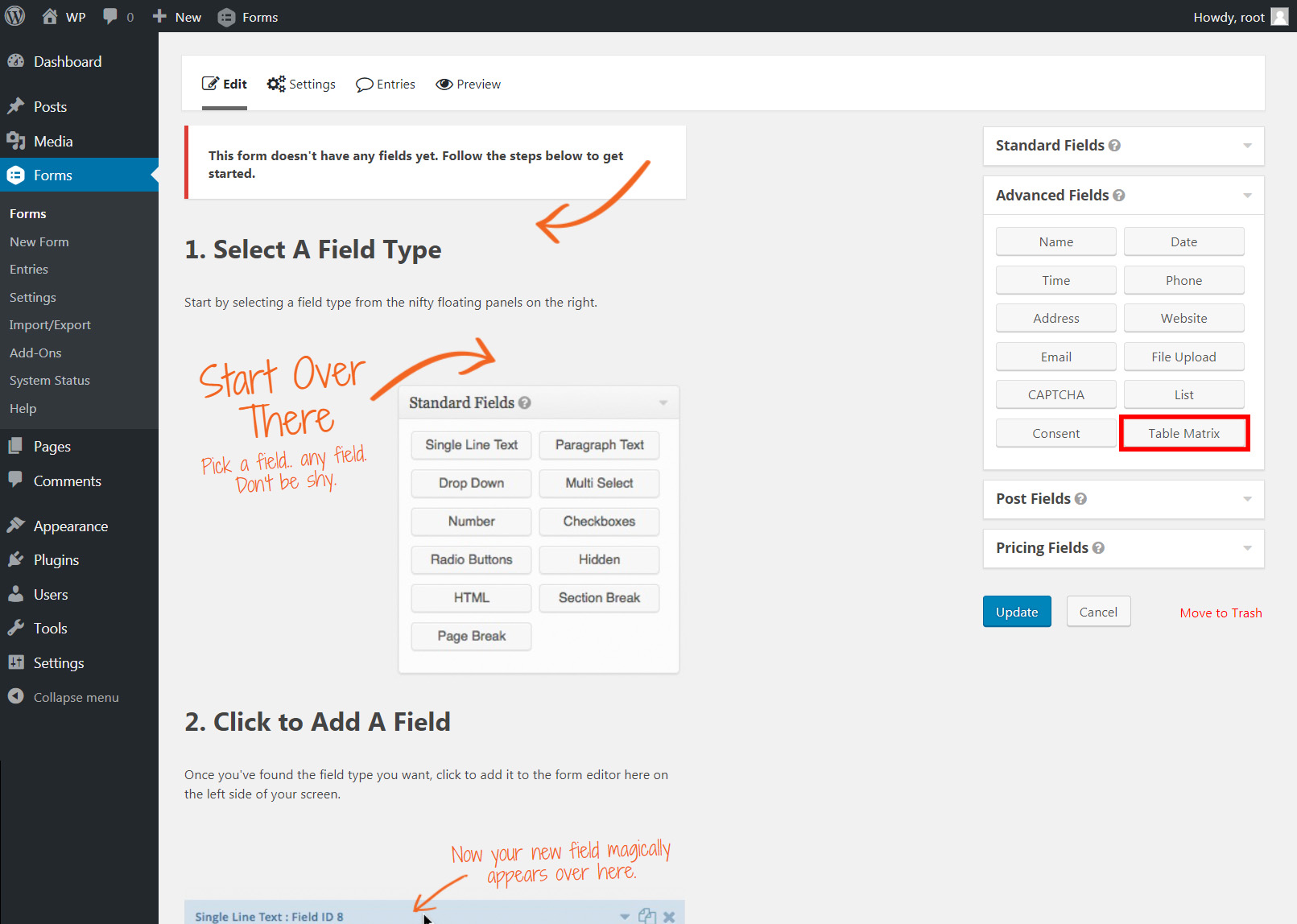Add an Address field
Screen dimensions: 1297x924
coord(1056,318)
